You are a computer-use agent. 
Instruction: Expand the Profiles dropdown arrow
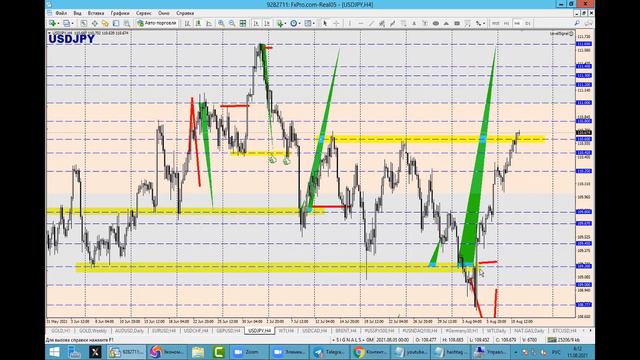[x=73, y=23]
